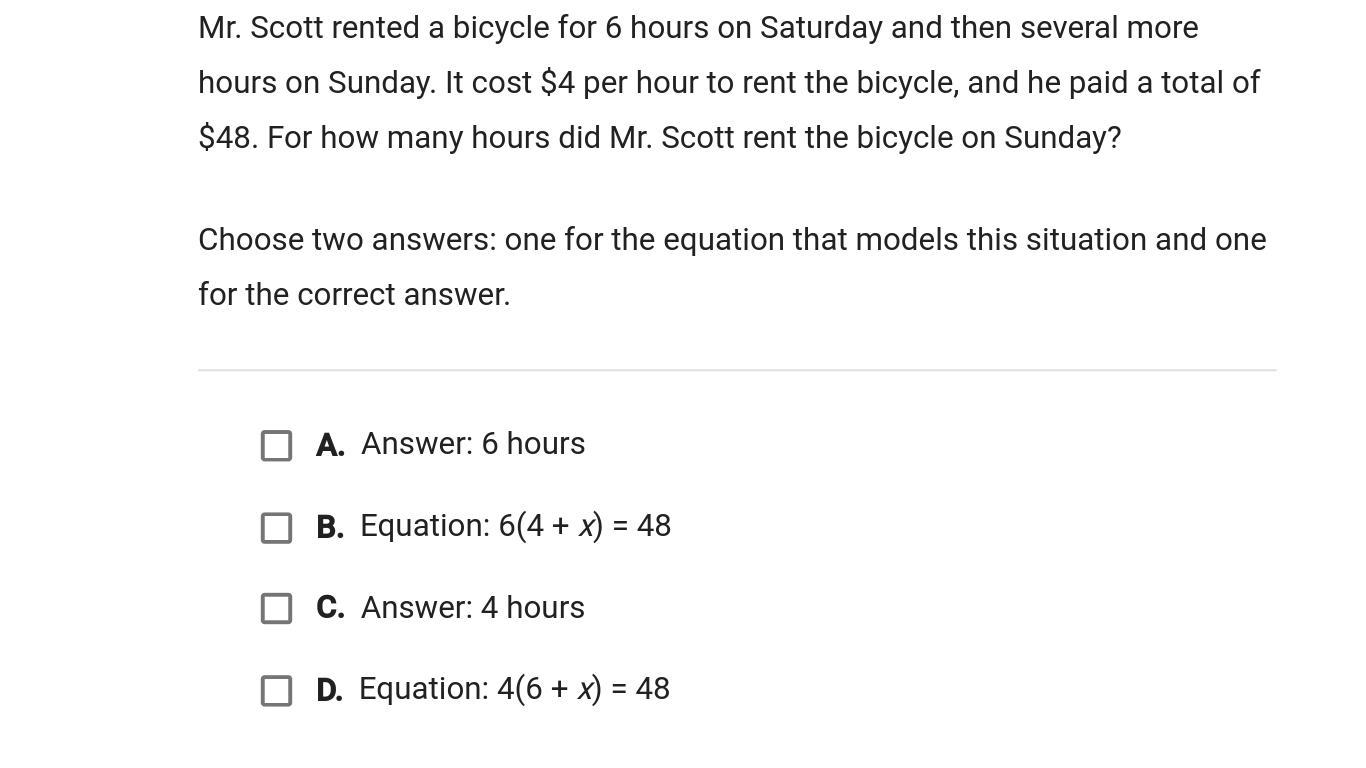Click the horizontal divider above the choices
The image size is (1366, 768).
[737, 370]
